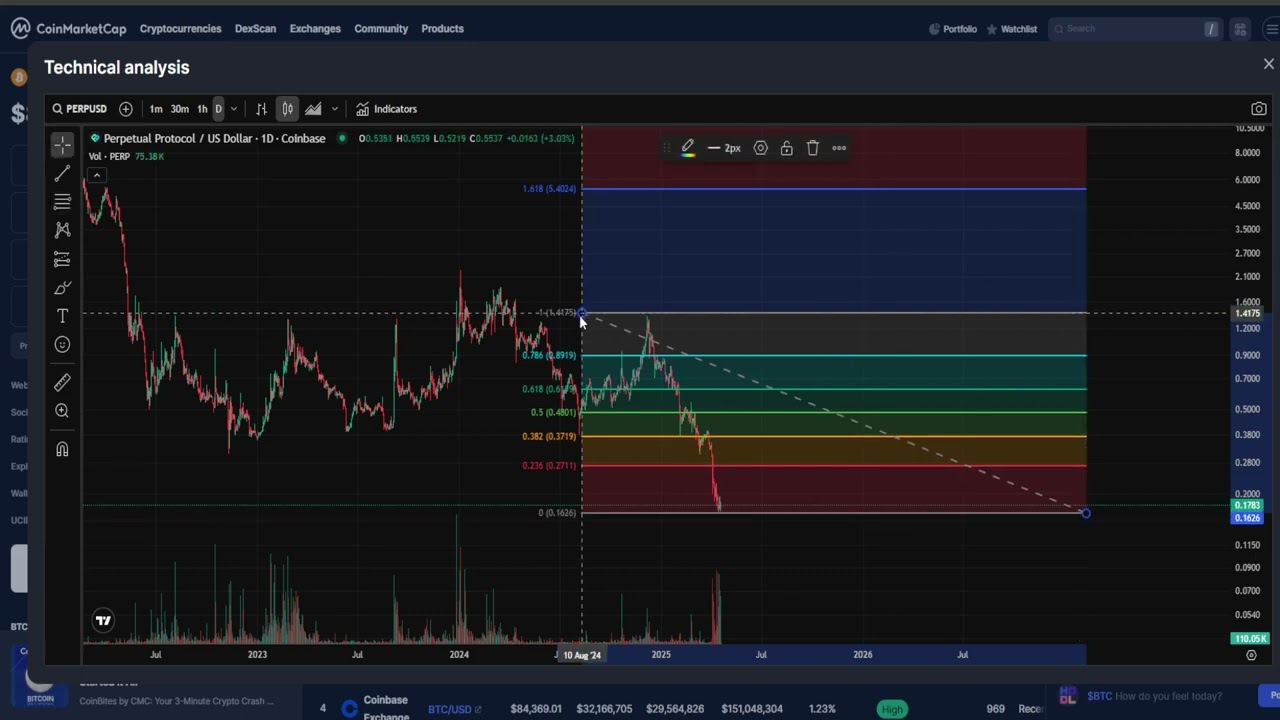This screenshot has height=720, width=1280.
Task: Click the top Search field
Action: tap(1135, 29)
